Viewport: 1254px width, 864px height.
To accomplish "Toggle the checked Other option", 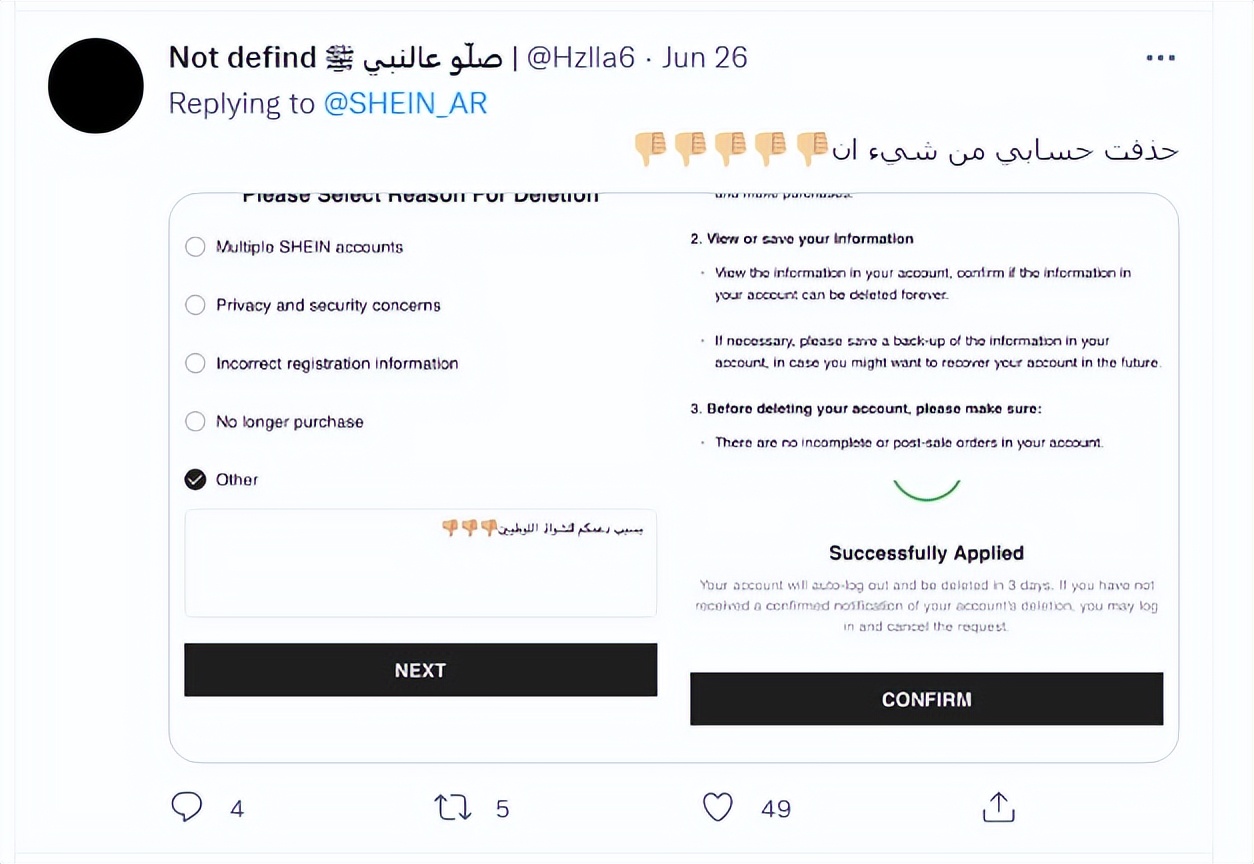I will [x=196, y=479].
